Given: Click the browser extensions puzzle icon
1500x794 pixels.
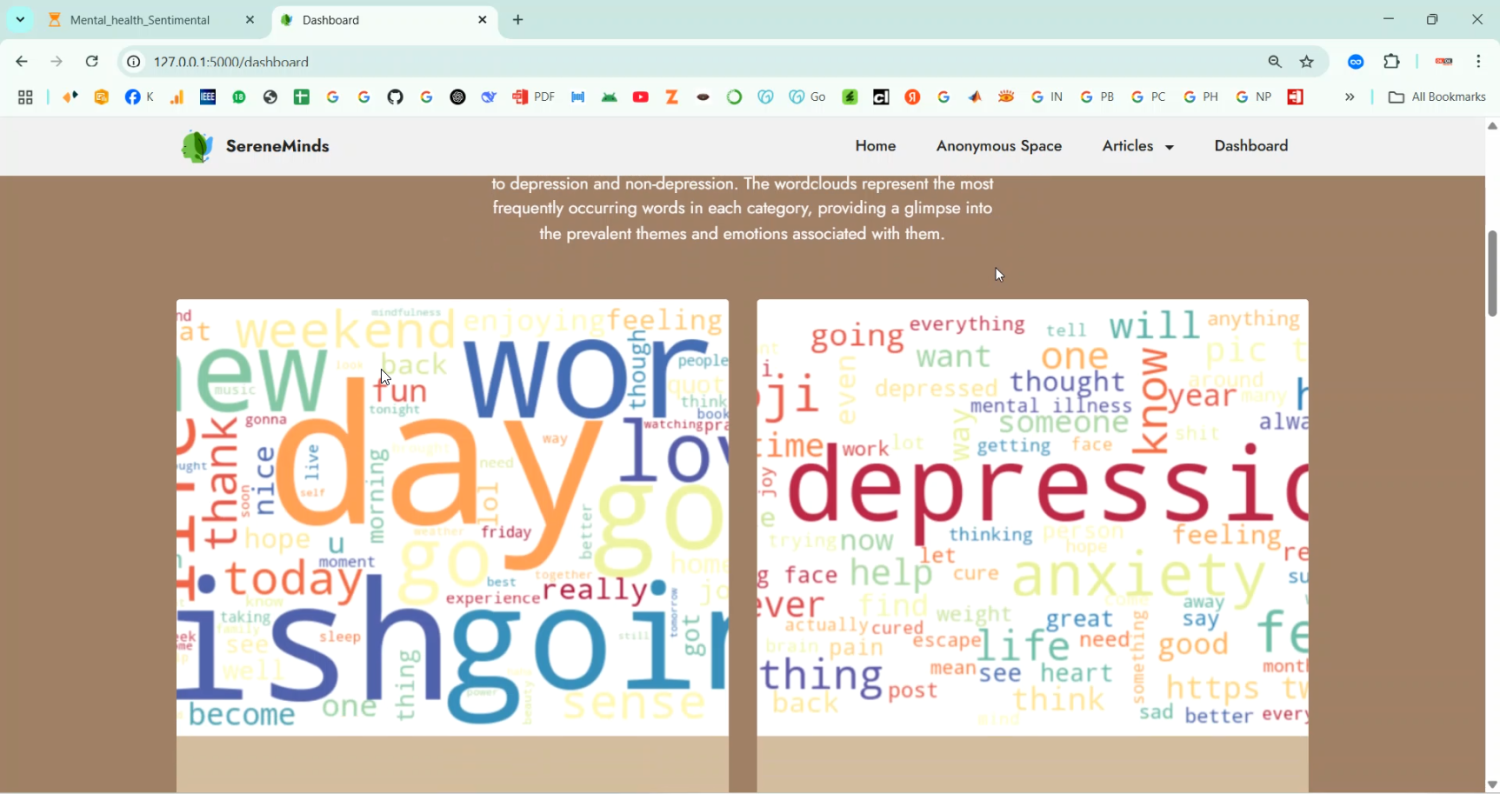Looking at the screenshot, I should [x=1391, y=61].
